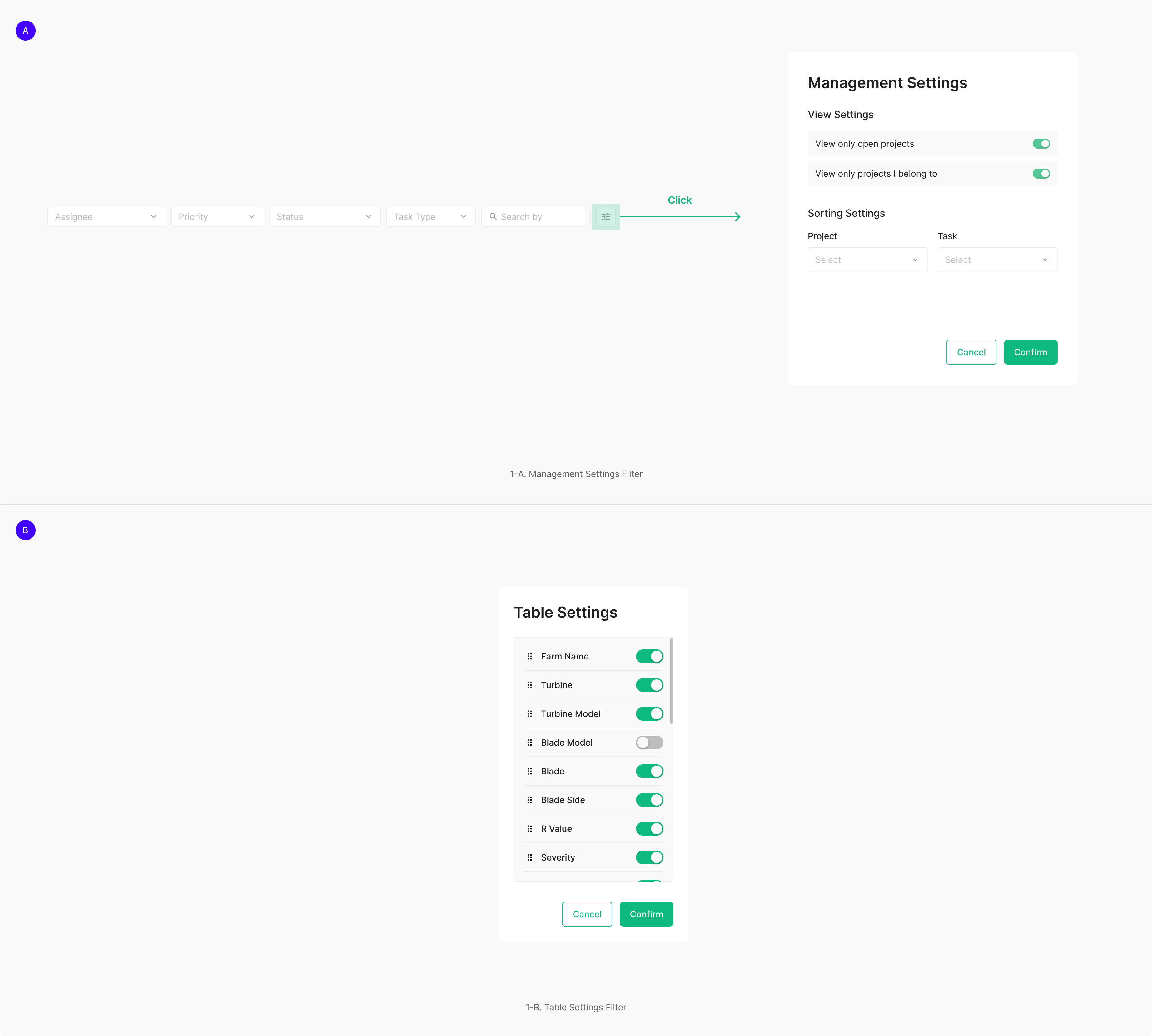The height and width of the screenshot is (1036, 1152).
Task: Click the magnifier icon in Search by field
Action: point(493,217)
